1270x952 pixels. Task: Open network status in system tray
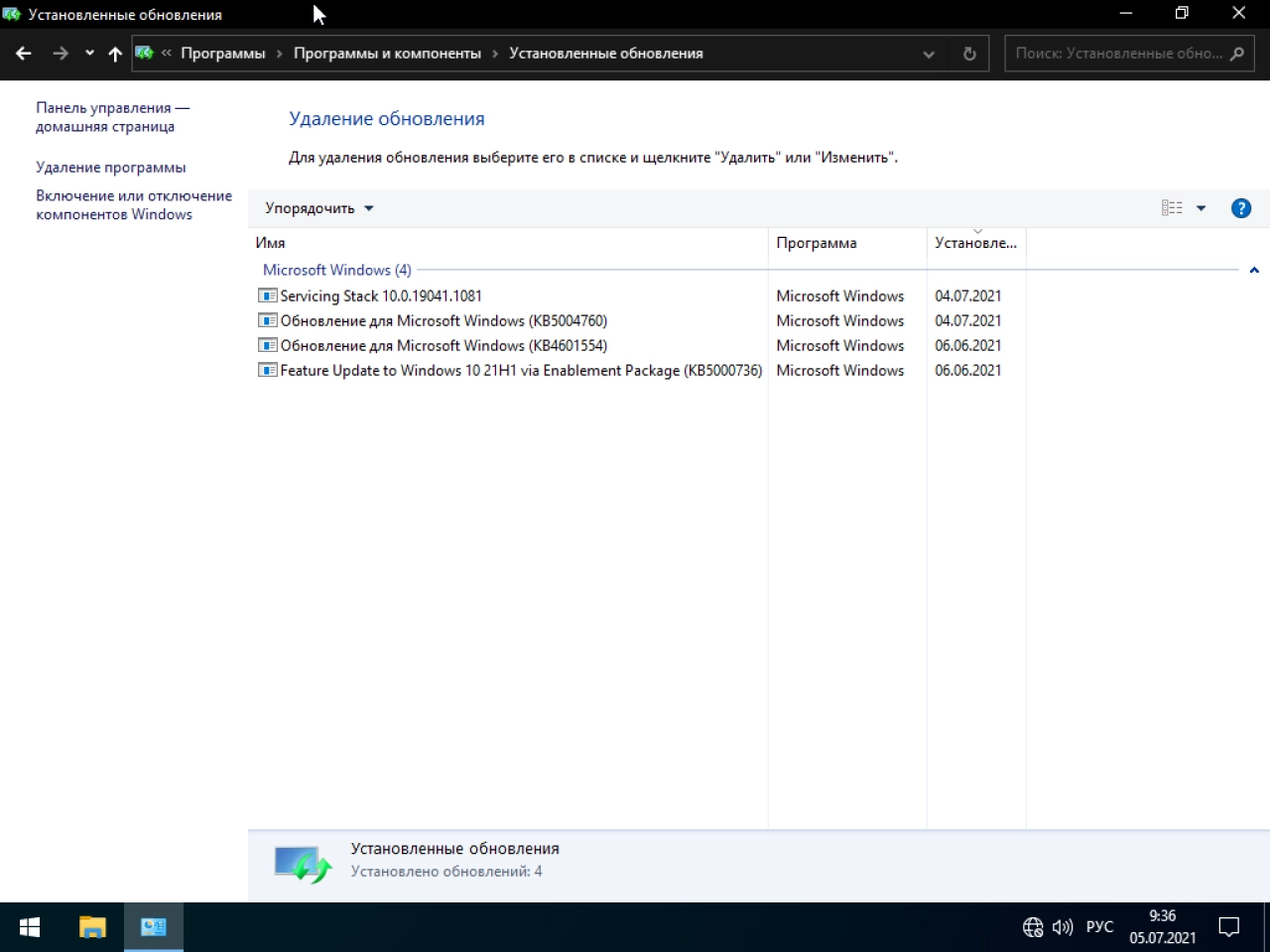pyautogui.click(x=1033, y=927)
